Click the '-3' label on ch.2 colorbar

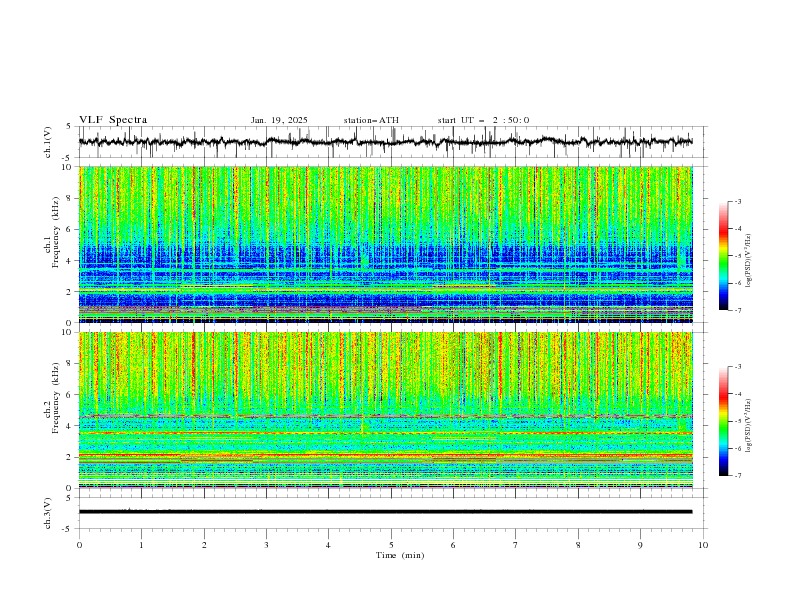tap(737, 367)
